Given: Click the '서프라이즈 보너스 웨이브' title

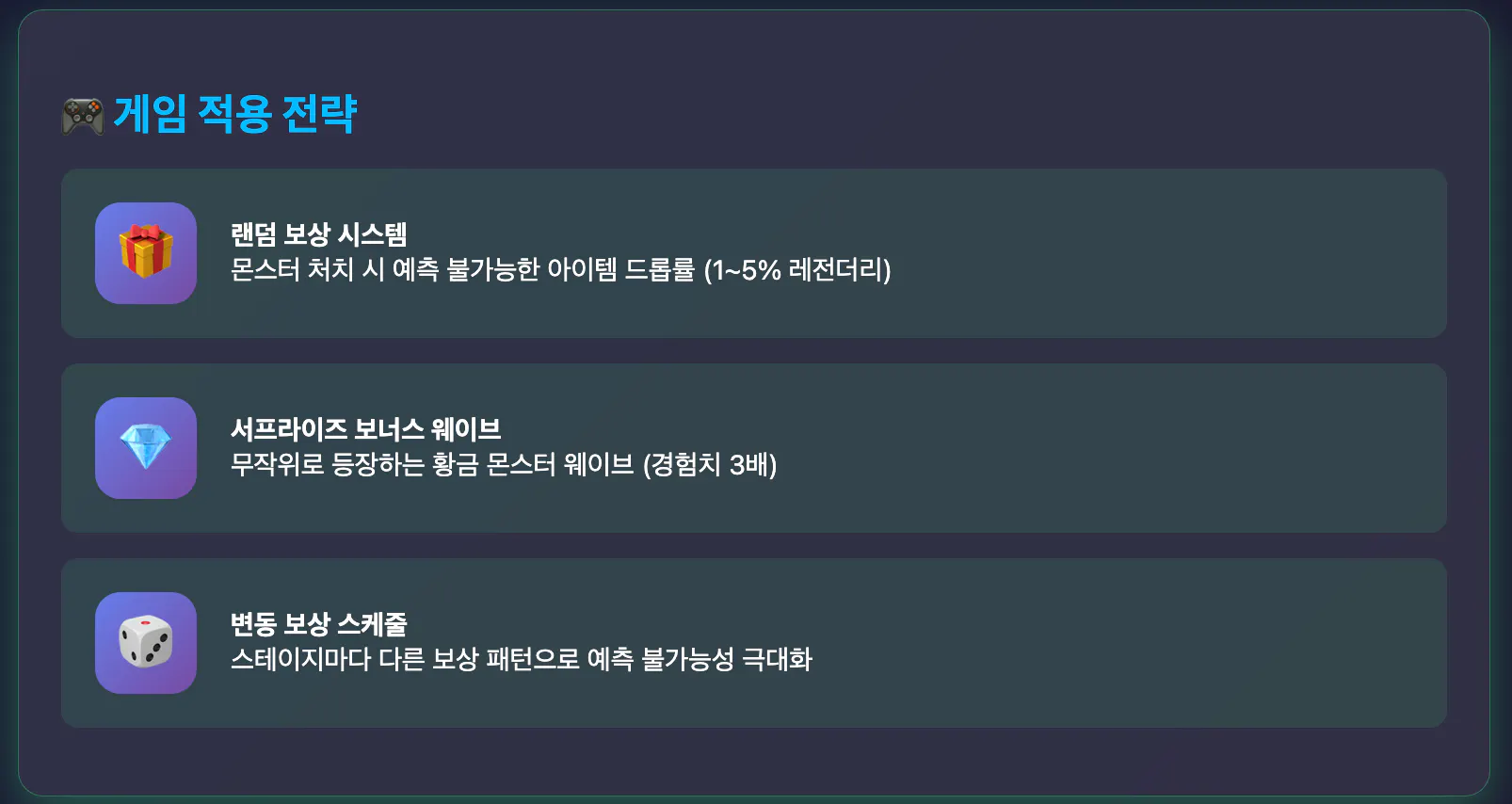Looking at the screenshot, I should point(366,429).
